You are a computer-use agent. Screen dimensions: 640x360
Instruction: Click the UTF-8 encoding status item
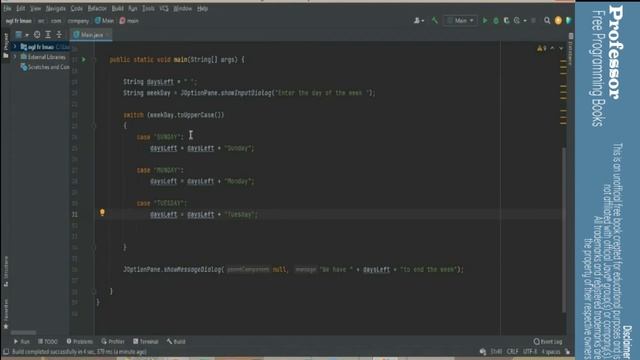[530, 351]
